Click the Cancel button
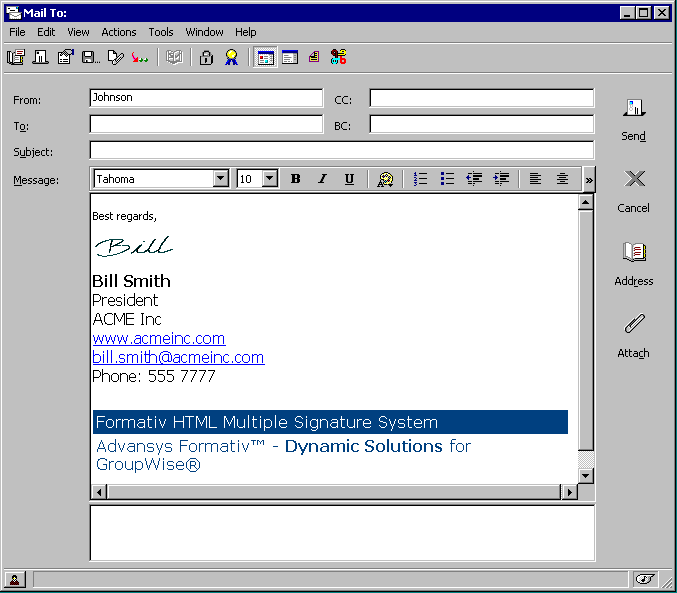Image resolution: width=677 pixels, height=593 pixels. 634,192
